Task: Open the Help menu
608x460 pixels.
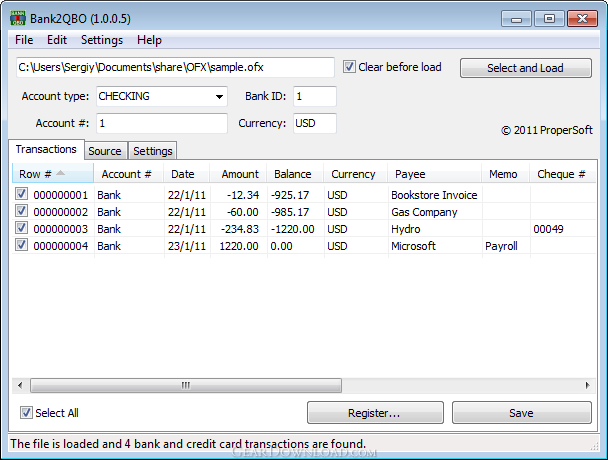Action: point(149,40)
